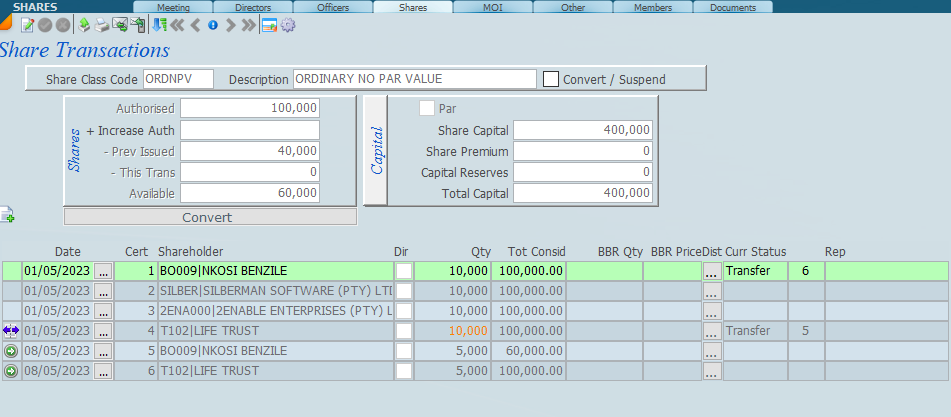Viewport: 951px width, 417px height.
Task: Open settings gear icon in toolbar
Action: [x=288, y=25]
